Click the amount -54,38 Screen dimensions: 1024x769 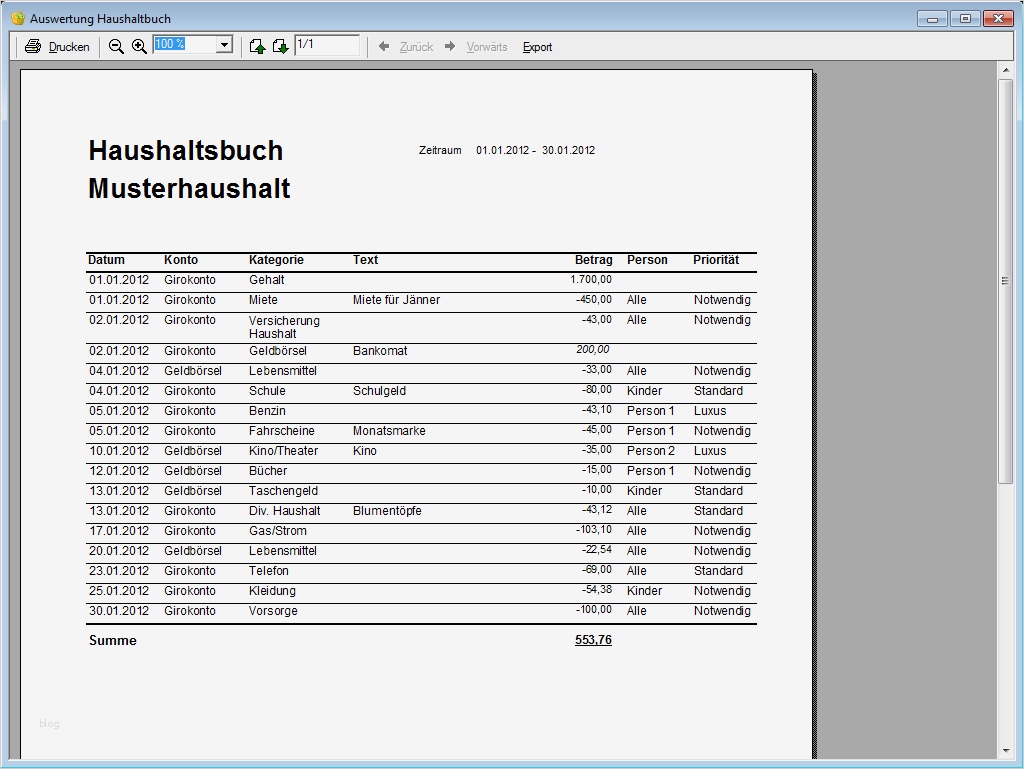pos(596,589)
